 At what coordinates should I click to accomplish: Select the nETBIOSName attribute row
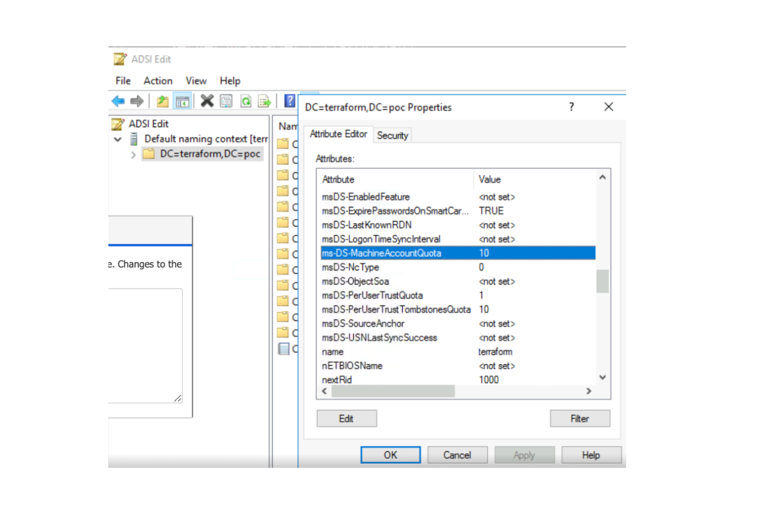tap(458, 366)
